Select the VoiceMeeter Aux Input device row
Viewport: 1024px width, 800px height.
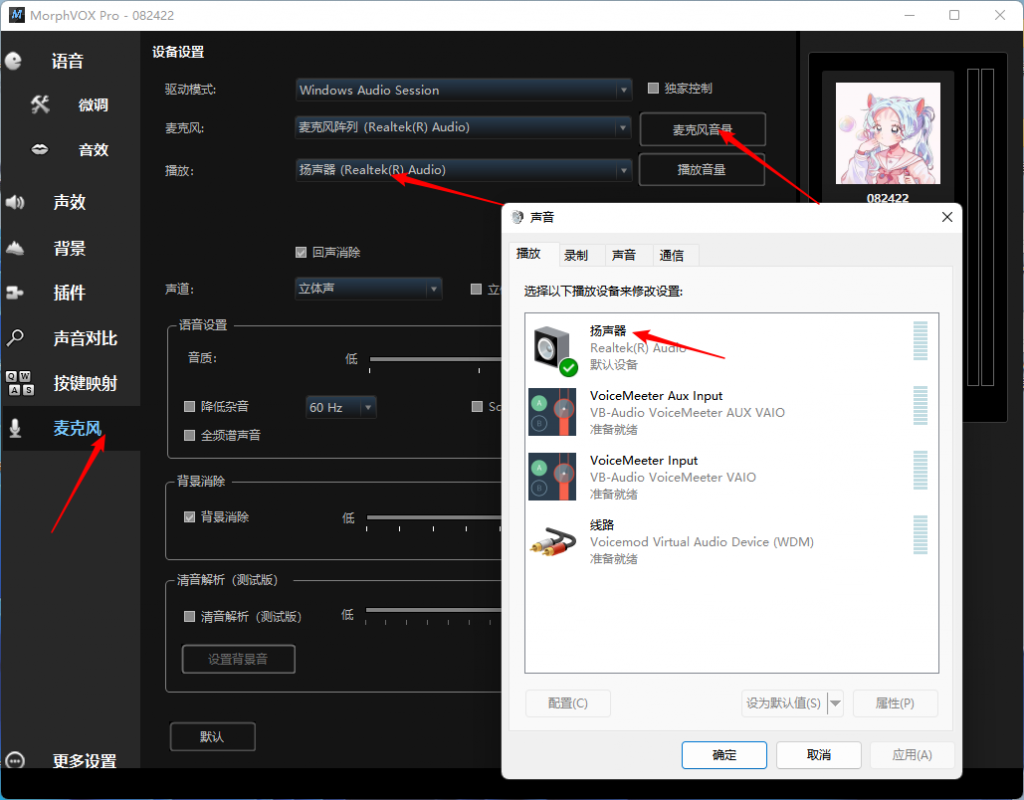click(x=731, y=412)
